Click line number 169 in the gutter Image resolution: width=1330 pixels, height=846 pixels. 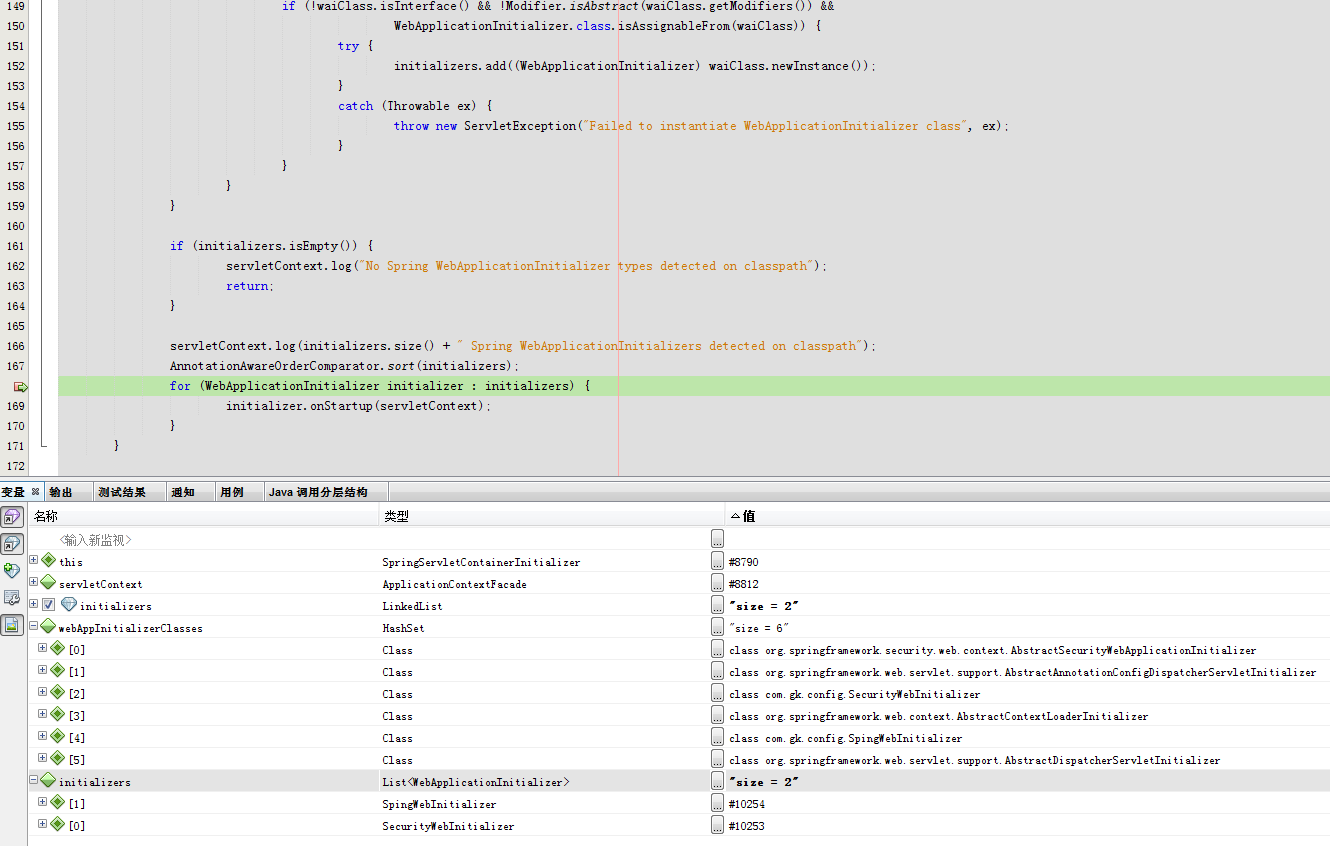[15, 406]
